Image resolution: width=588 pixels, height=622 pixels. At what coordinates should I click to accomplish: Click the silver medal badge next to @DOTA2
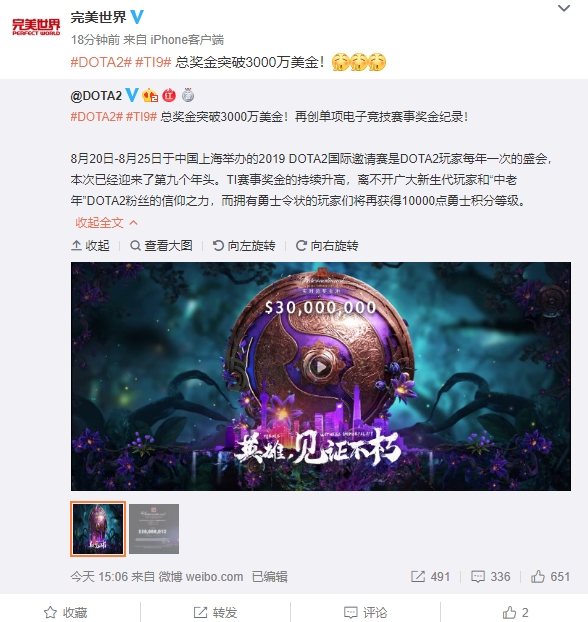(188, 95)
